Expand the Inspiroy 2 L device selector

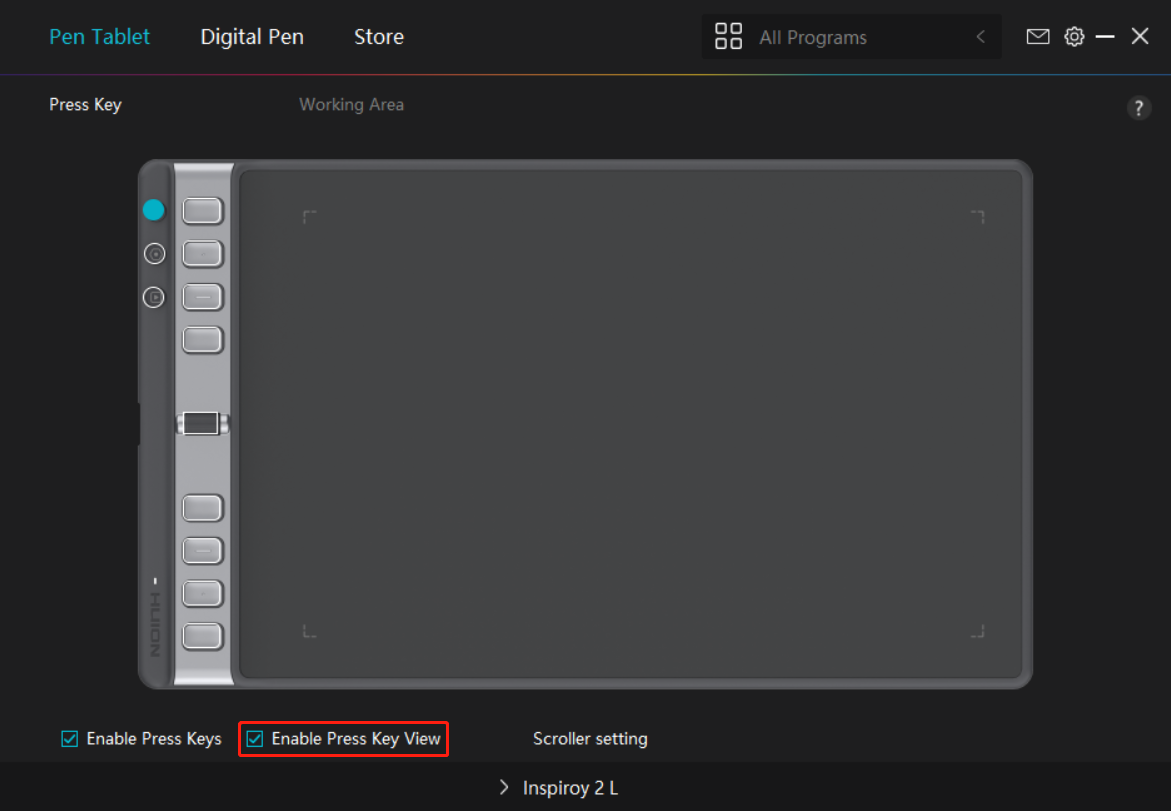[559, 788]
